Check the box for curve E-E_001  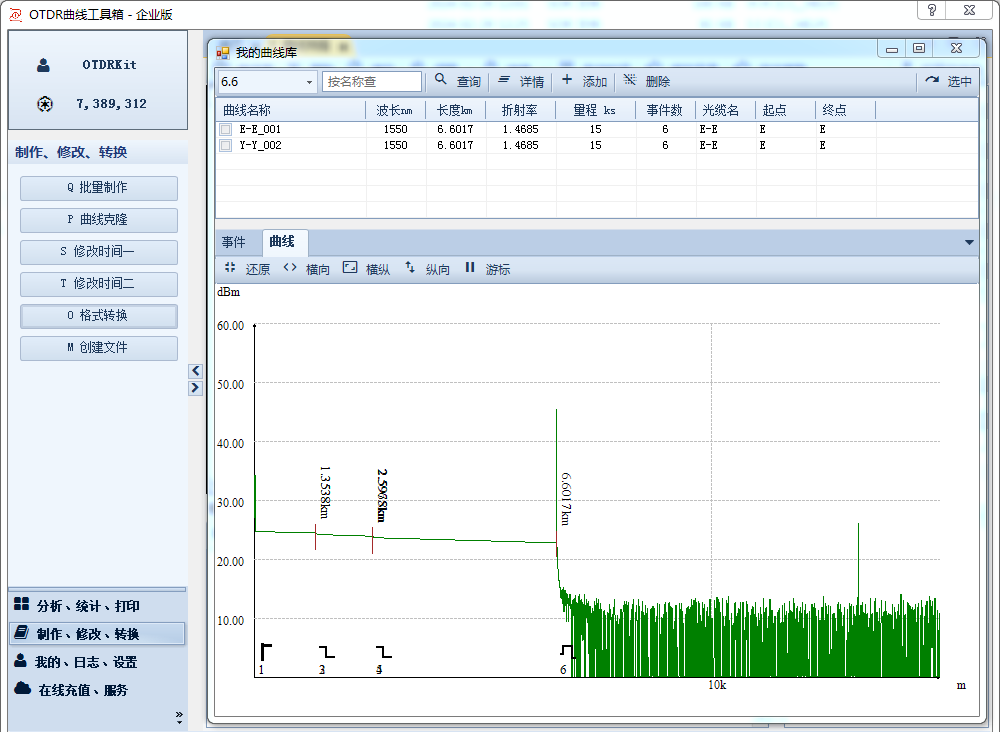(x=226, y=129)
